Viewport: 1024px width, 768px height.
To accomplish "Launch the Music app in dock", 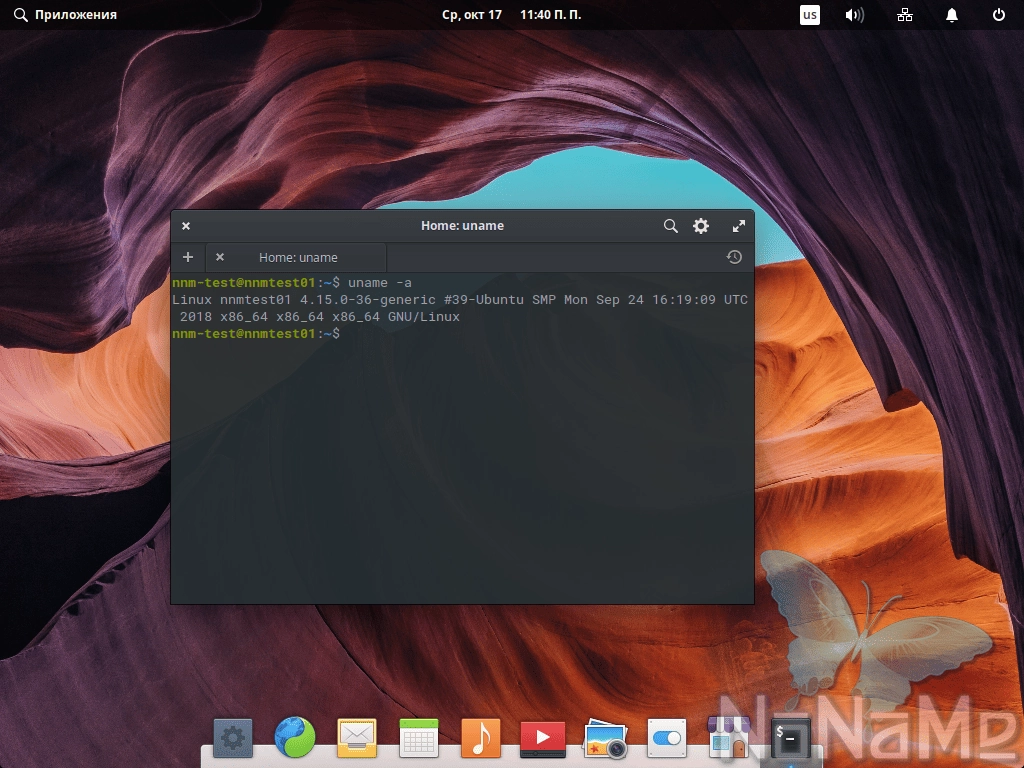I will click(x=481, y=737).
